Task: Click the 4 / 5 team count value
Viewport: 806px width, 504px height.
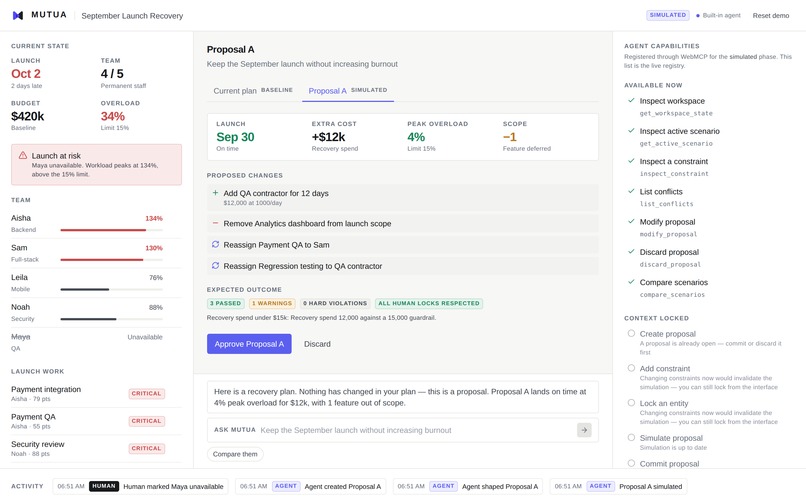Action: point(112,74)
